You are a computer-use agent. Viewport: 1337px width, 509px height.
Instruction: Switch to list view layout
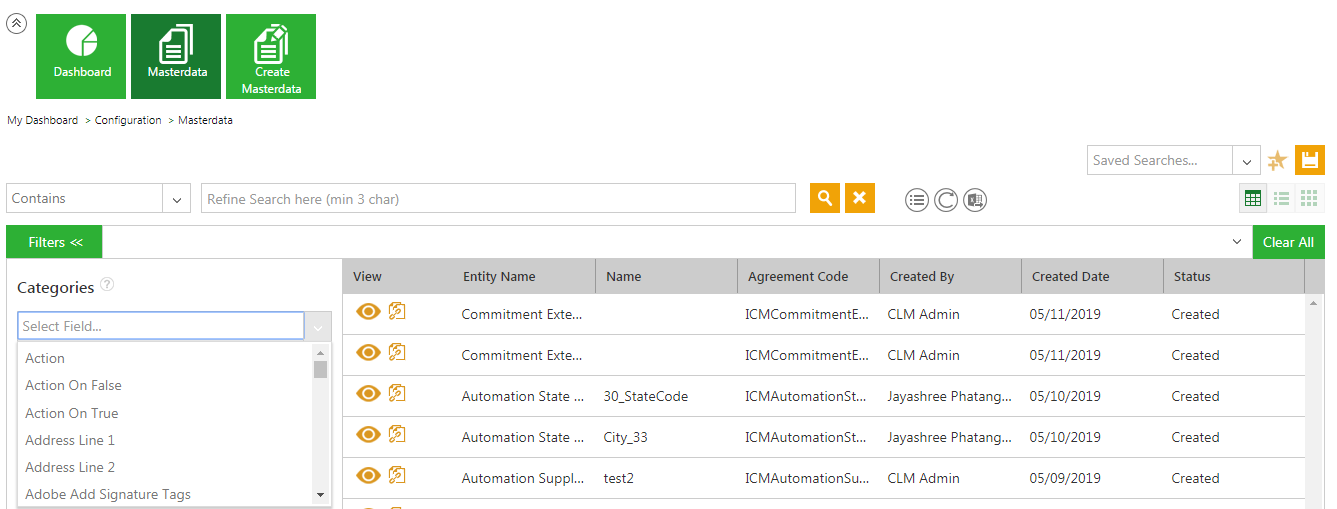(1281, 198)
